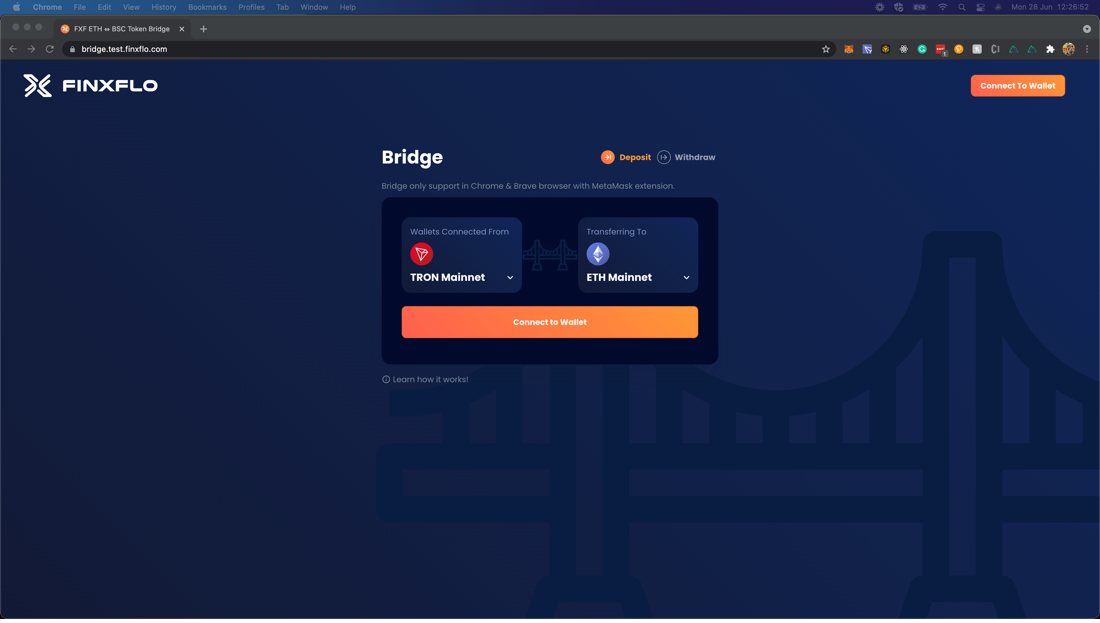
Task: Open the Binance Chain Wallet cube extension
Action: click(x=885, y=49)
